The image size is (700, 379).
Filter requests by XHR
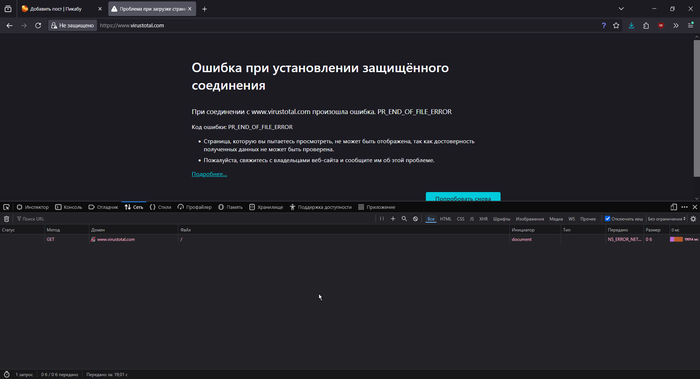pyautogui.click(x=483, y=219)
